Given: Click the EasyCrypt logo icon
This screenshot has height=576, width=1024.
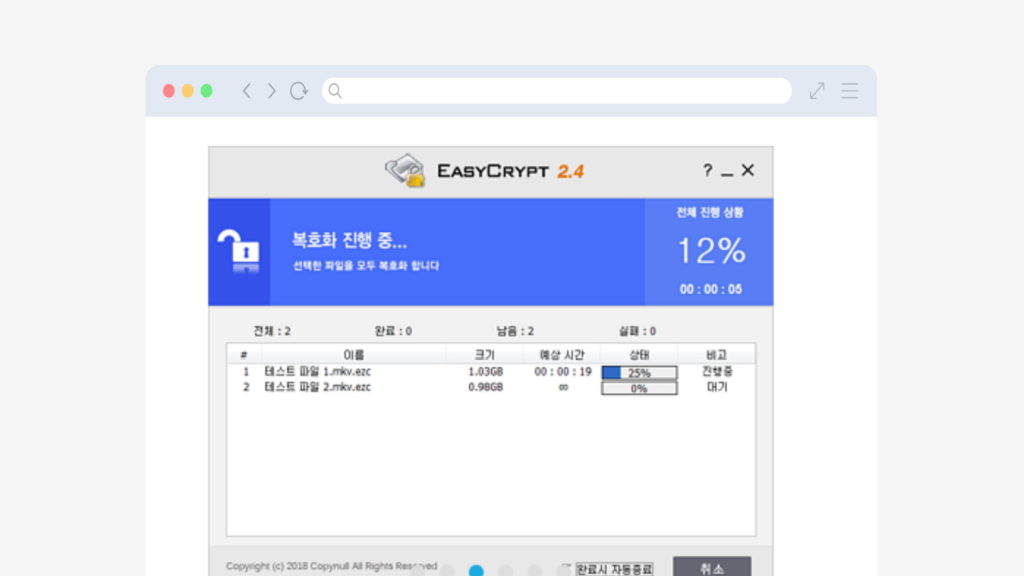Looking at the screenshot, I should click(x=404, y=170).
